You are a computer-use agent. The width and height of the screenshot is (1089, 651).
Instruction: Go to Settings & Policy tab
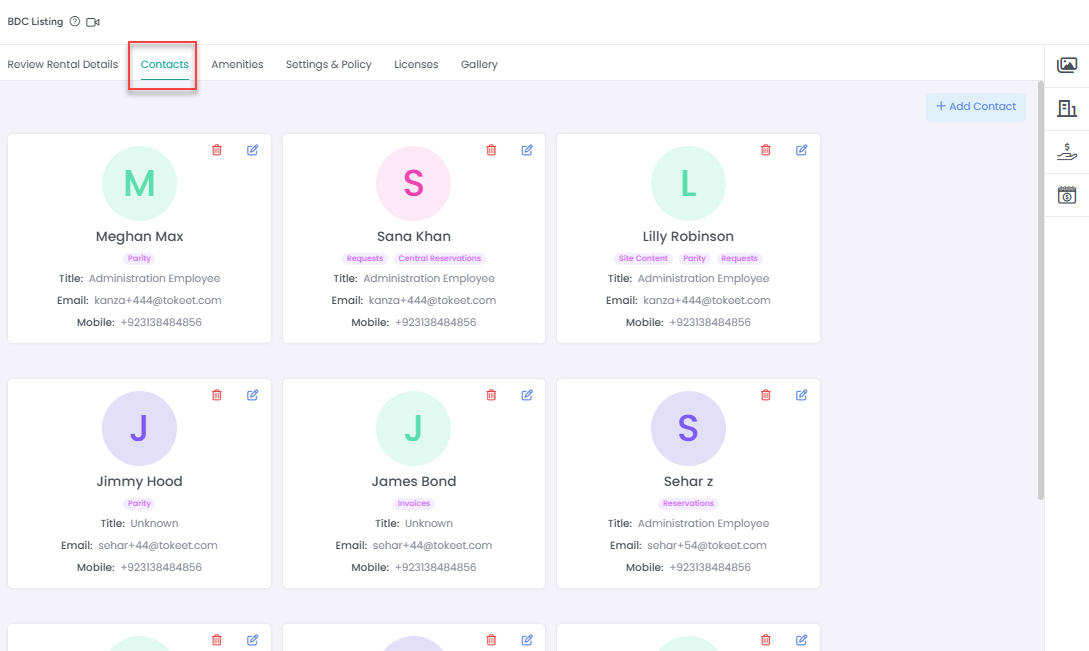click(x=329, y=65)
